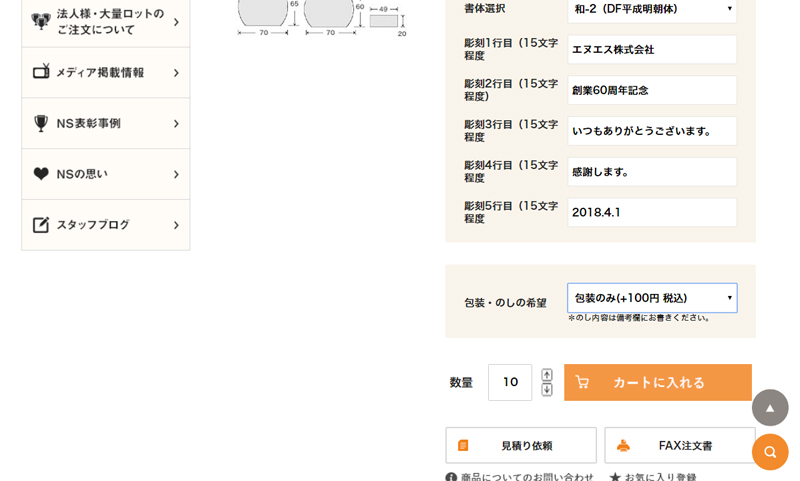The width and height of the screenshot is (800, 481).
Task: Click the 彫刻1行目 text field
Action: [x=652, y=50]
